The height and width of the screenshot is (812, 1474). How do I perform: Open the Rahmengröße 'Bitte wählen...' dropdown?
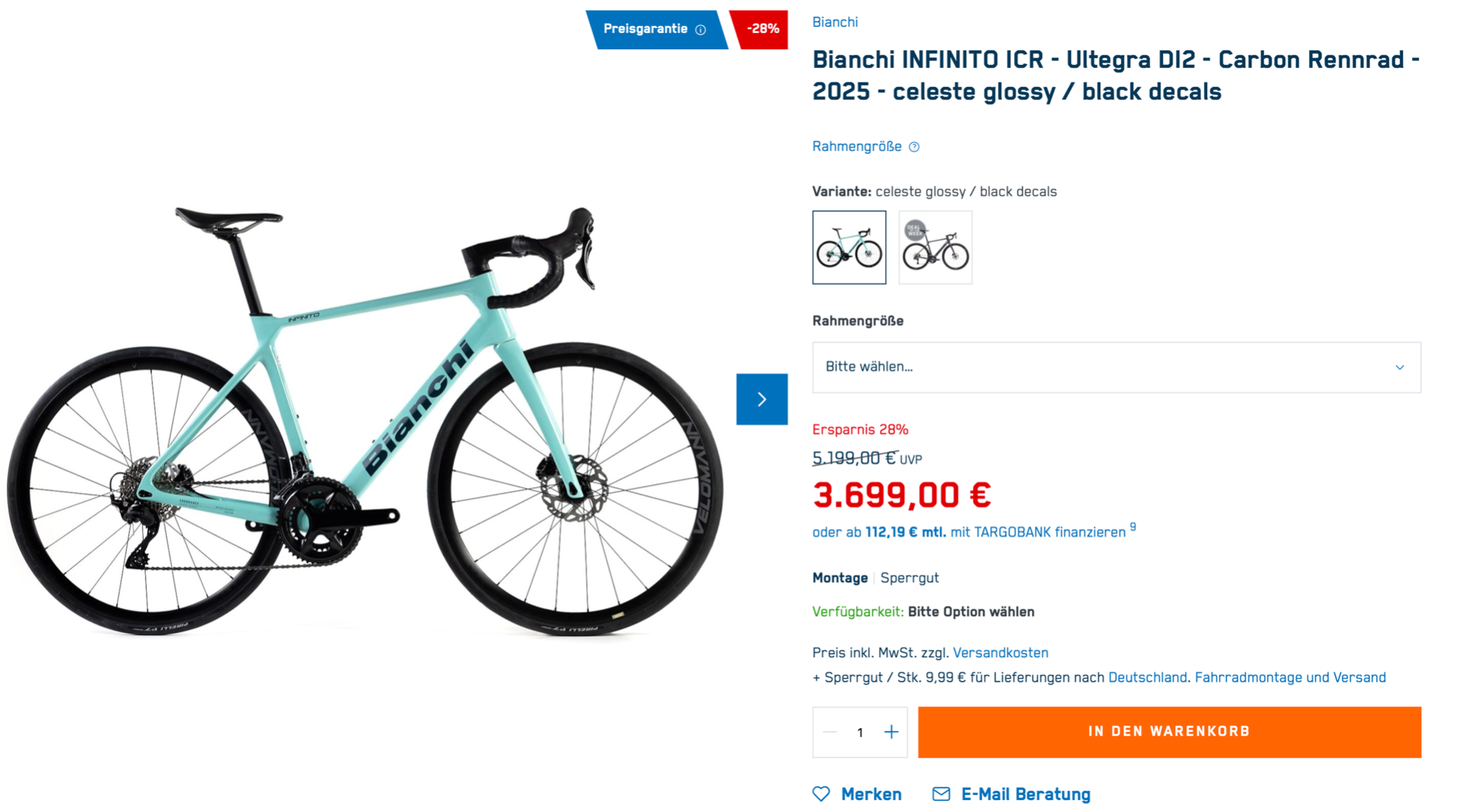1105,367
